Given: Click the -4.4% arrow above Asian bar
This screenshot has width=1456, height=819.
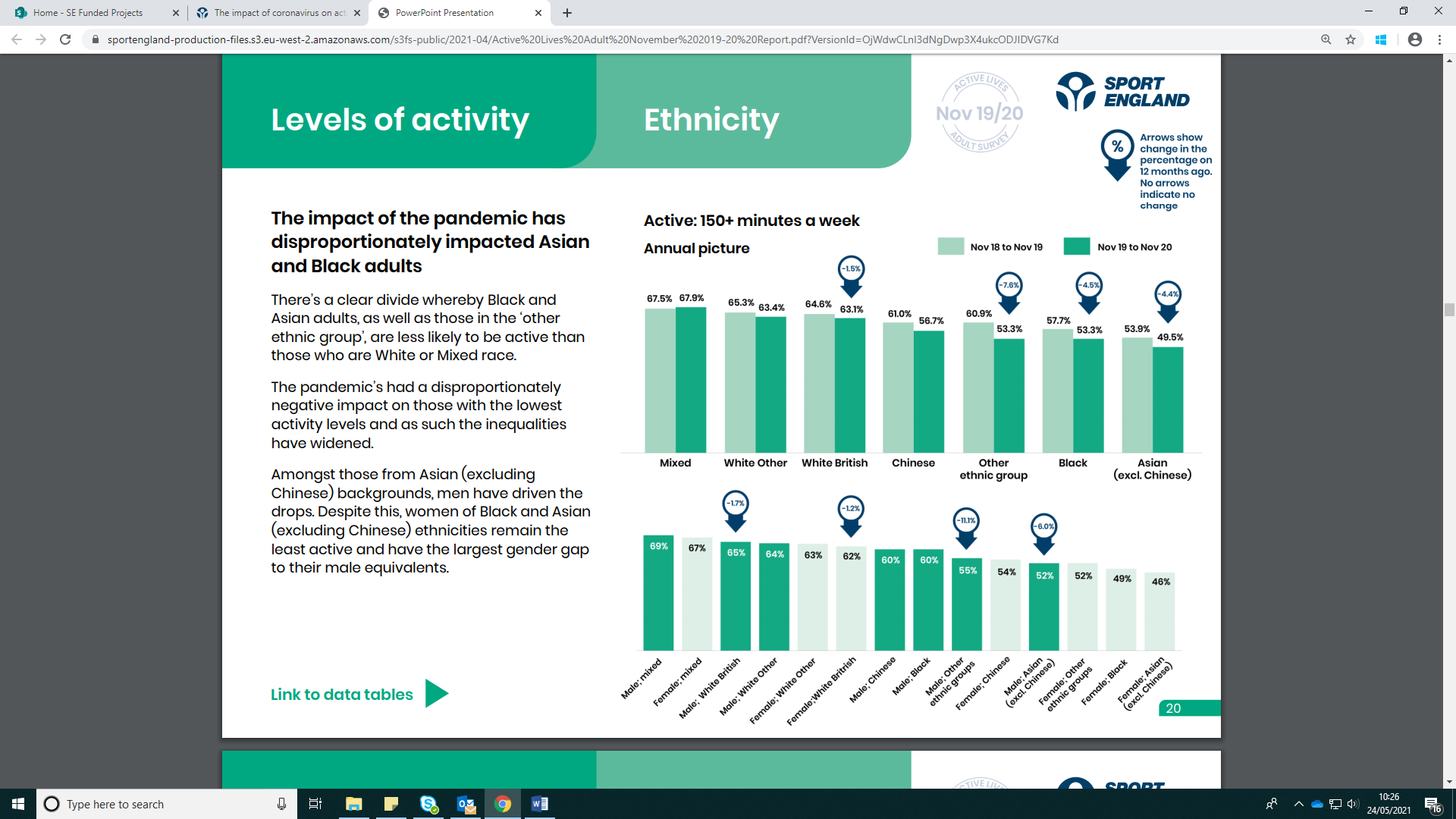Looking at the screenshot, I should tap(1168, 302).
